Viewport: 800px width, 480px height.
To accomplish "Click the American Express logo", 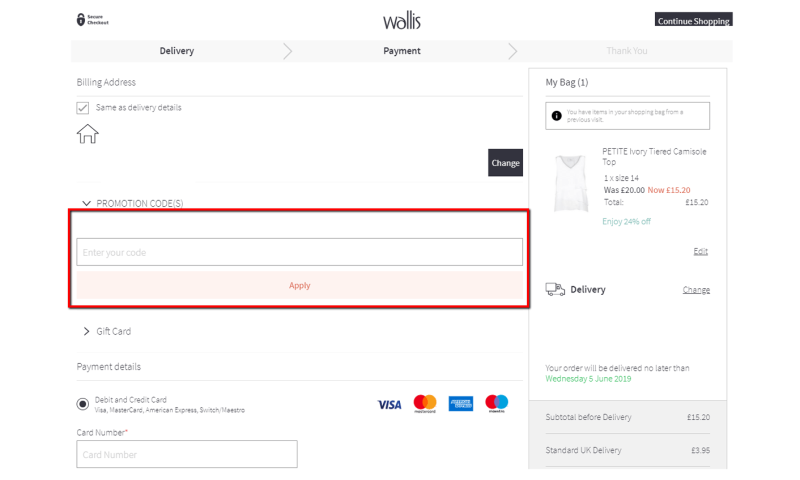I will pyautogui.click(x=461, y=404).
